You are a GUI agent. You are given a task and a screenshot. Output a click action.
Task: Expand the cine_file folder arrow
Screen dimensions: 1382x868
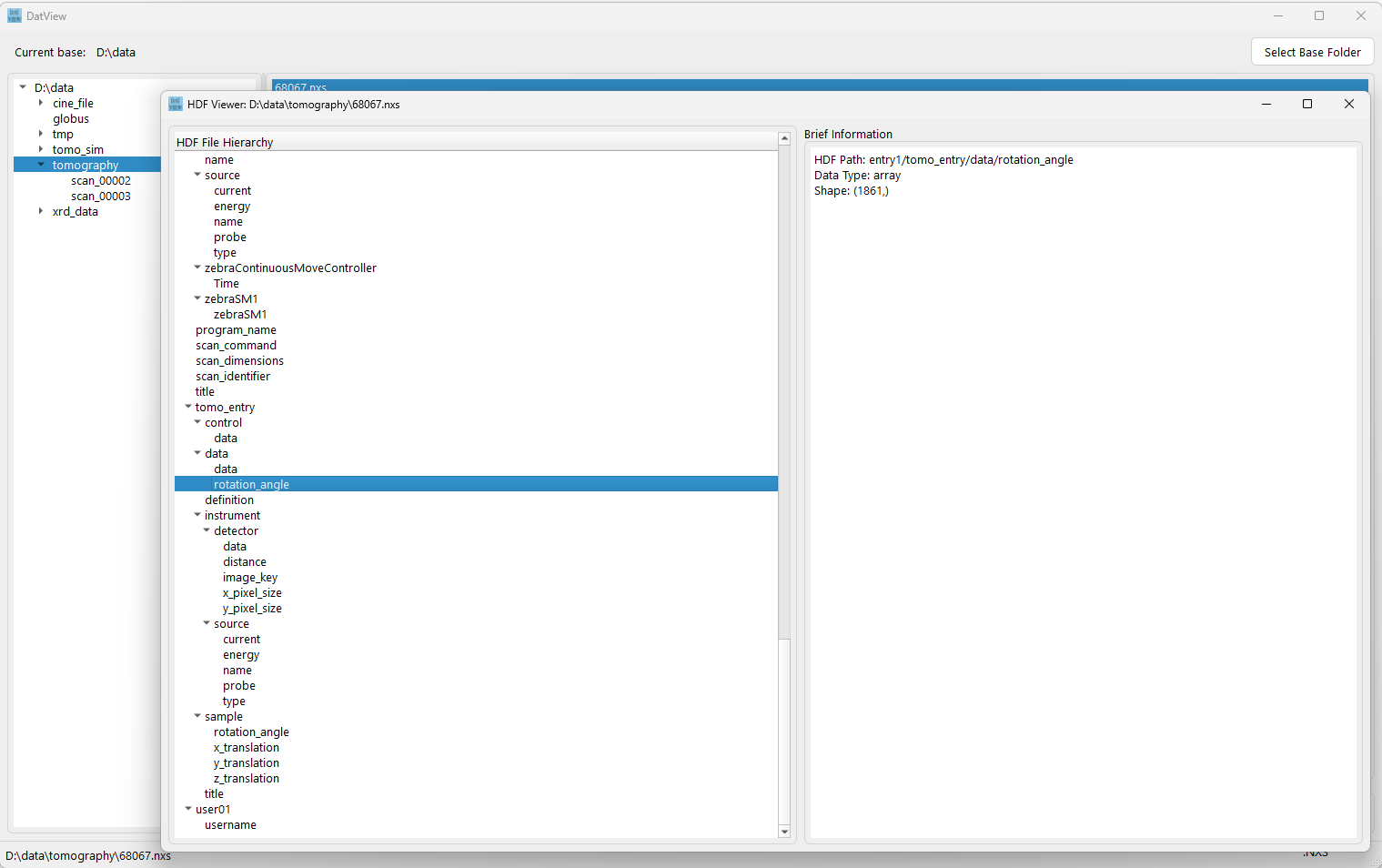[41, 104]
